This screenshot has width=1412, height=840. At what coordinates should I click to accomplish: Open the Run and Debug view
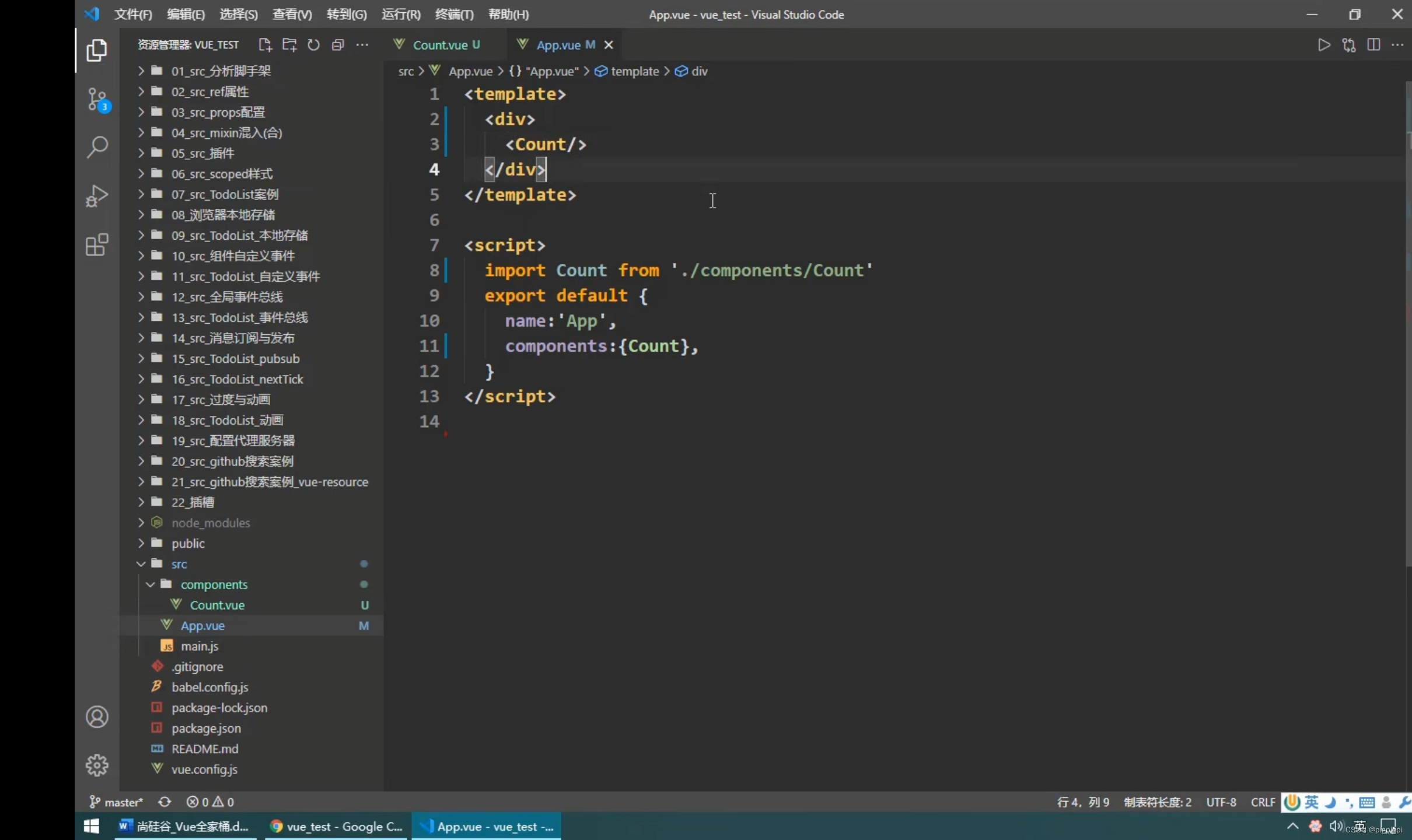click(97, 196)
